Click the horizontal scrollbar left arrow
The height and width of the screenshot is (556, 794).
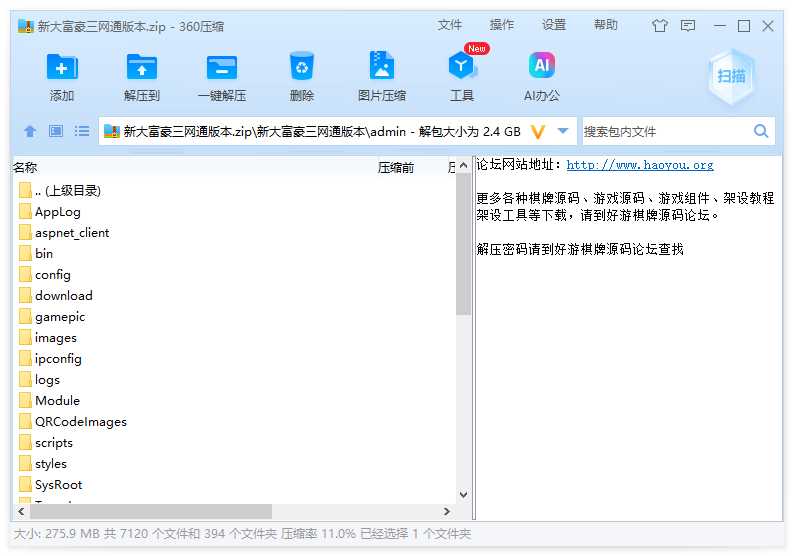click(x=21, y=511)
